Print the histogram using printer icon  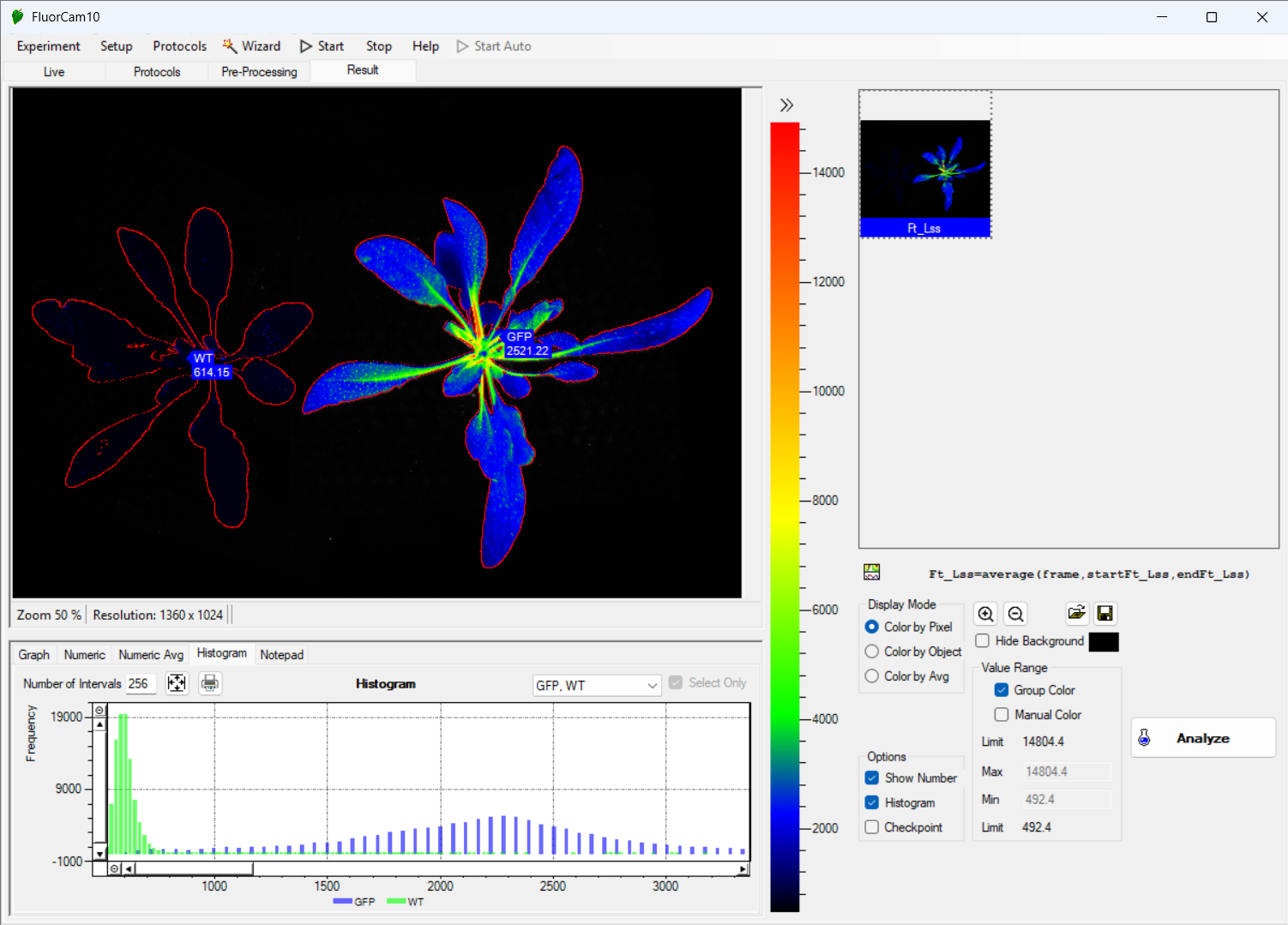[x=210, y=683]
